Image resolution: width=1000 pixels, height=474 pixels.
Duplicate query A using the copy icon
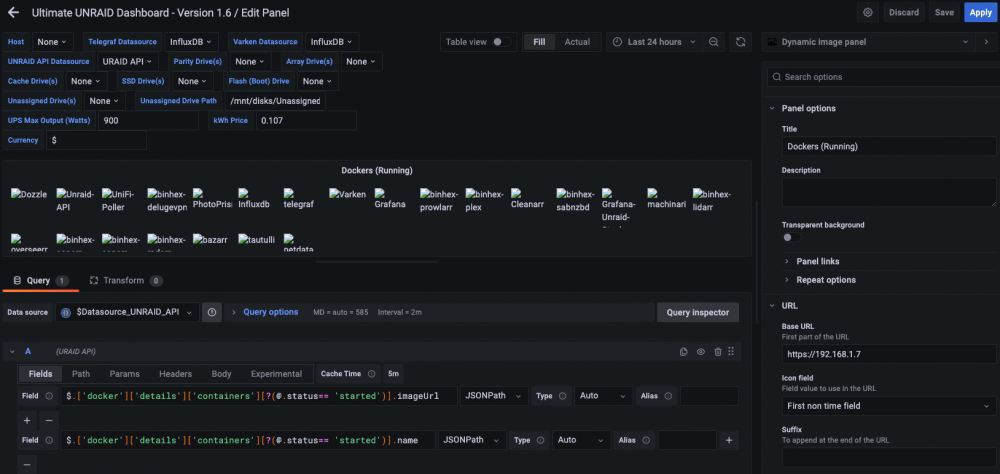(684, 352)
